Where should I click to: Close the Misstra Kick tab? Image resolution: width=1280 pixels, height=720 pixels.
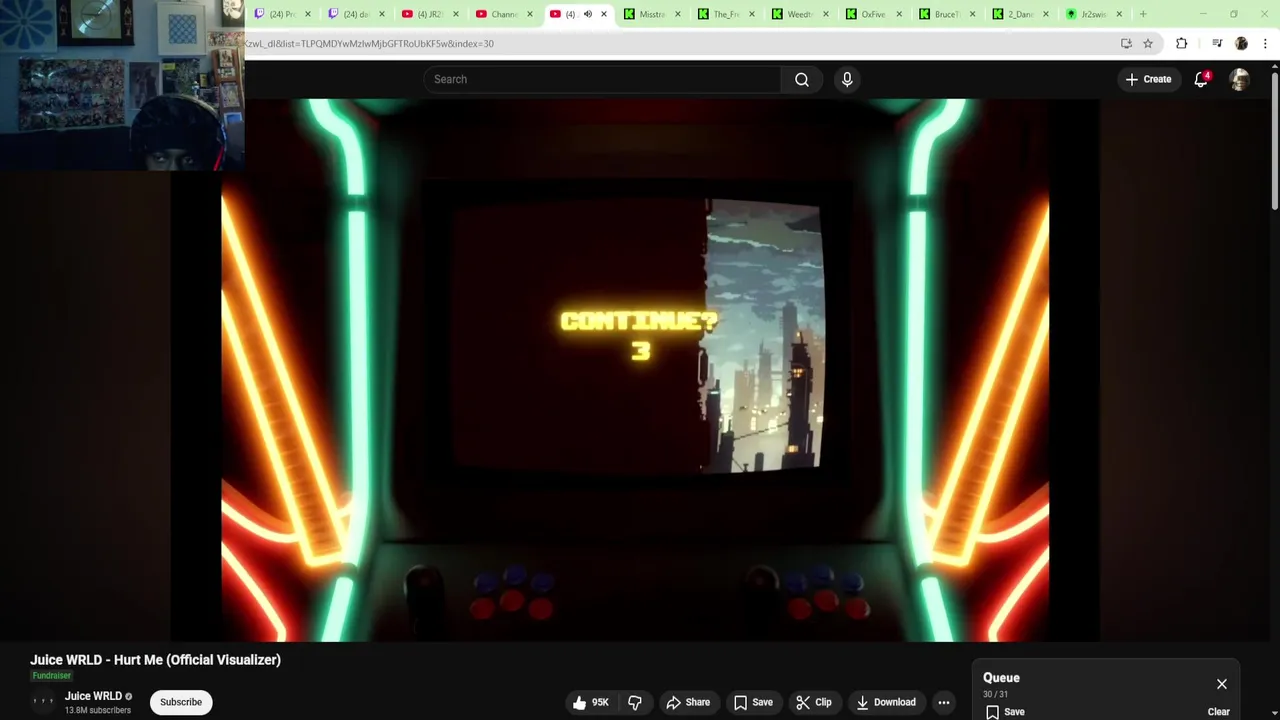677,14
